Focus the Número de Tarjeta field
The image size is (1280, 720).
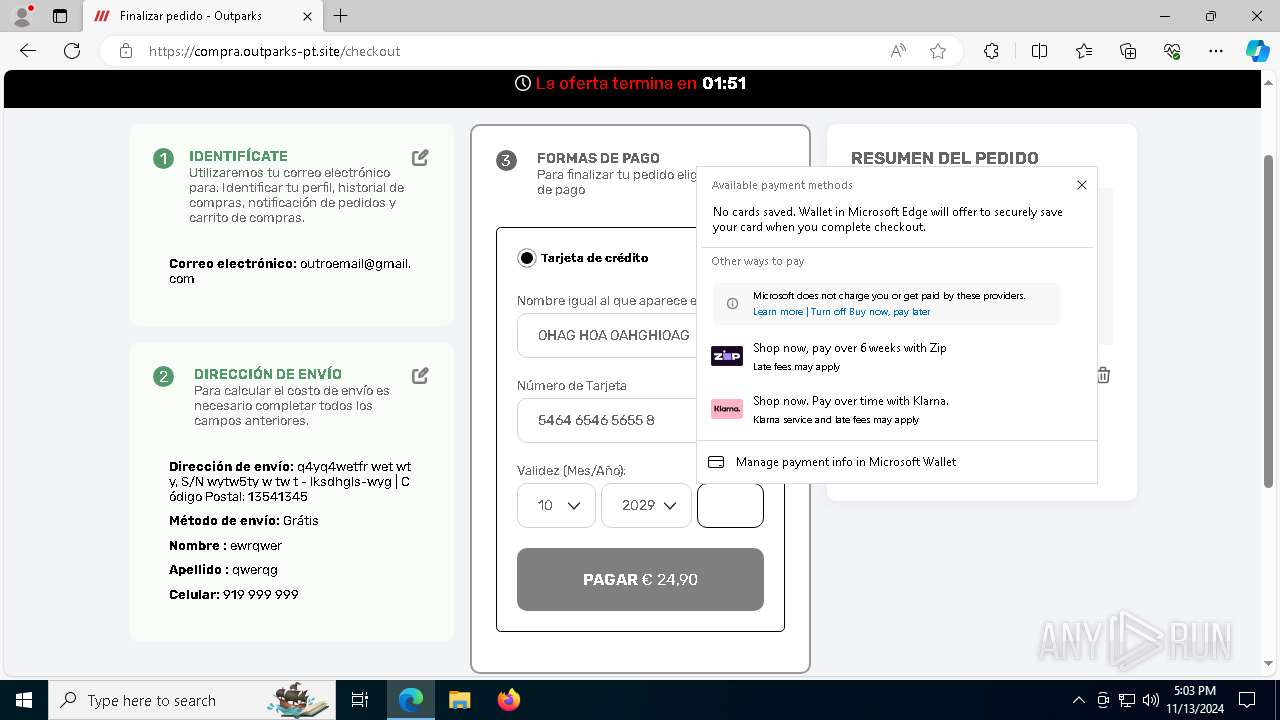coord(607,420)
